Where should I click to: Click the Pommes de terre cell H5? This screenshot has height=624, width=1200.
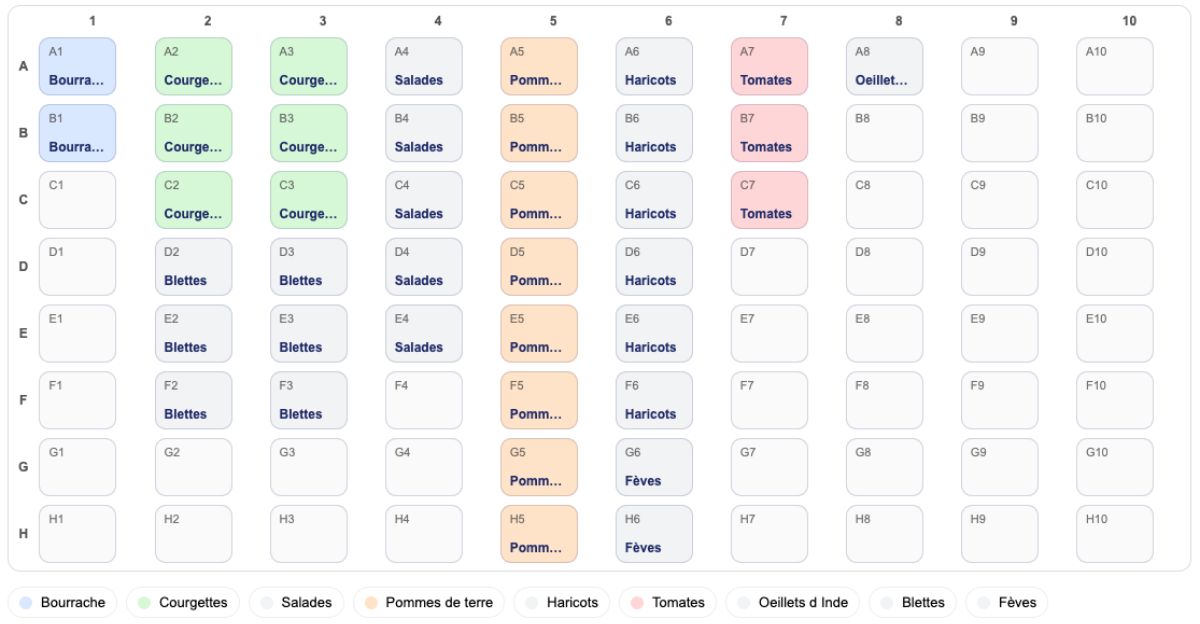point(539,534)
